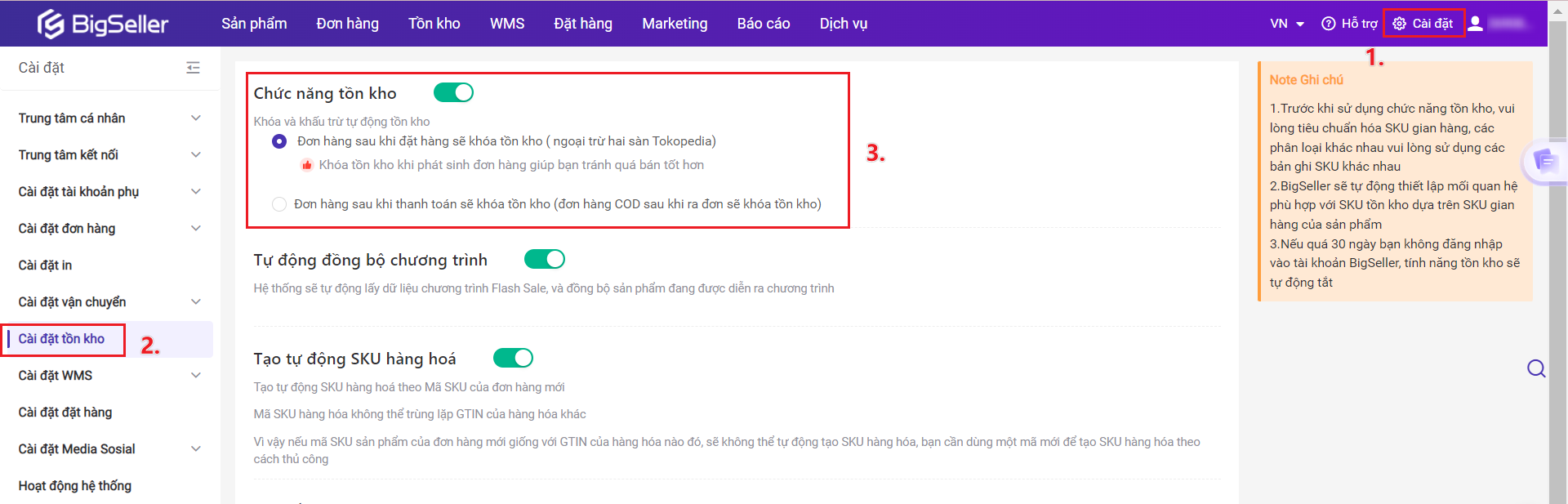Click 'Tự động đồng bộ chương trình' heading
The width and height of the screenshot is (1568, 504).
[370, 260]
